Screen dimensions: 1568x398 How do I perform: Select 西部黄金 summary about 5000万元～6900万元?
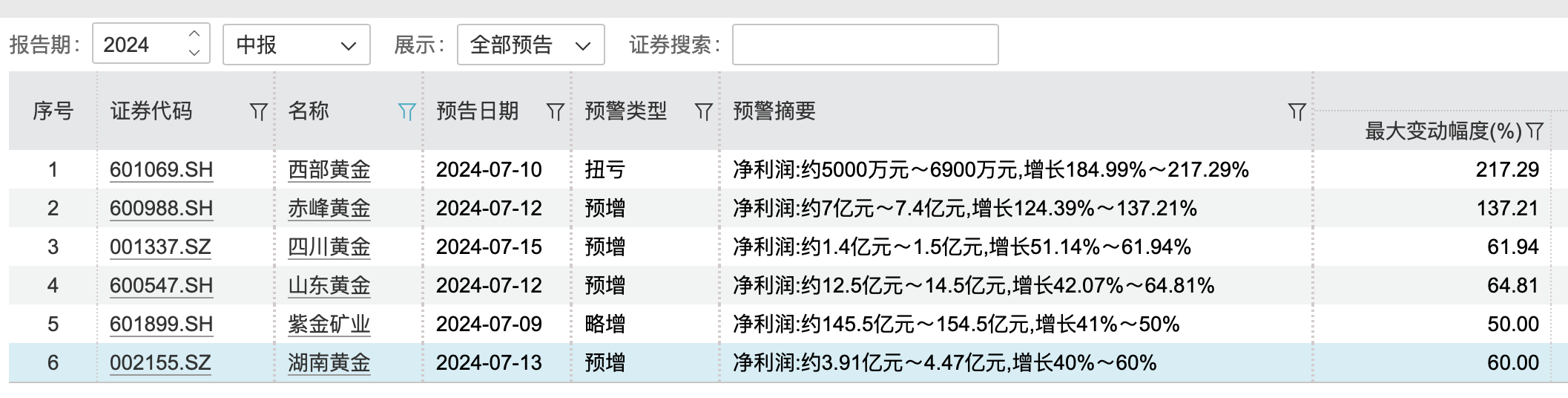pyautogui.click(x=991, y=170)
